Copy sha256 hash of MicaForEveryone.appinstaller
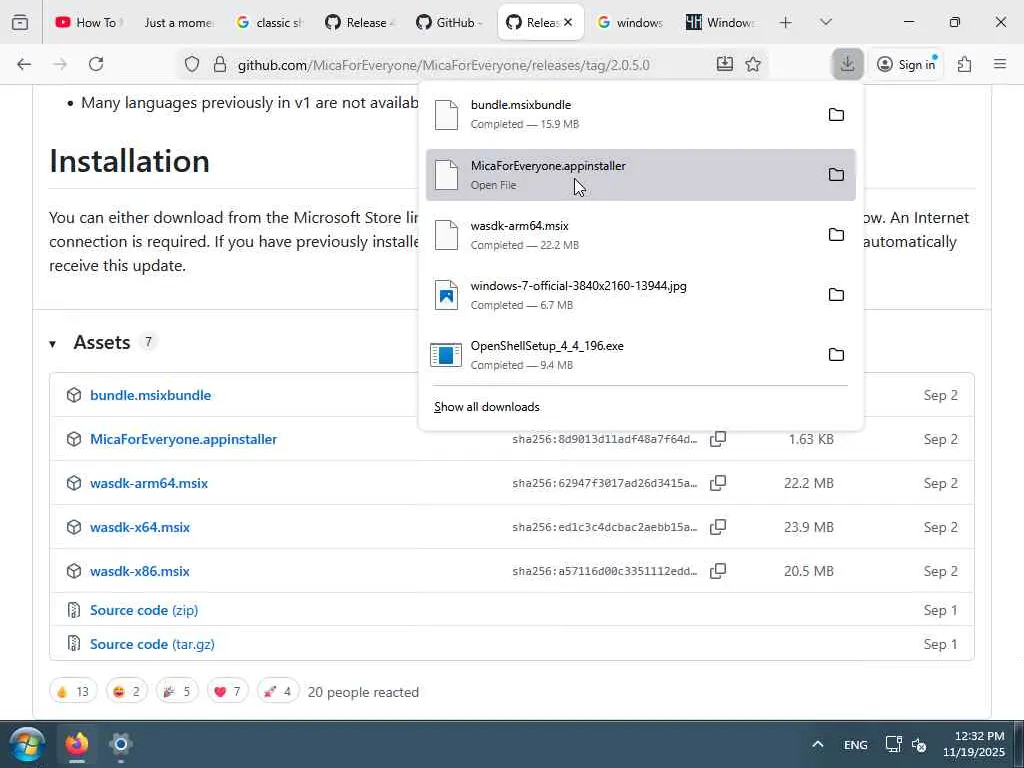Viewport: 1024px width, 768px height. (718, 439)
